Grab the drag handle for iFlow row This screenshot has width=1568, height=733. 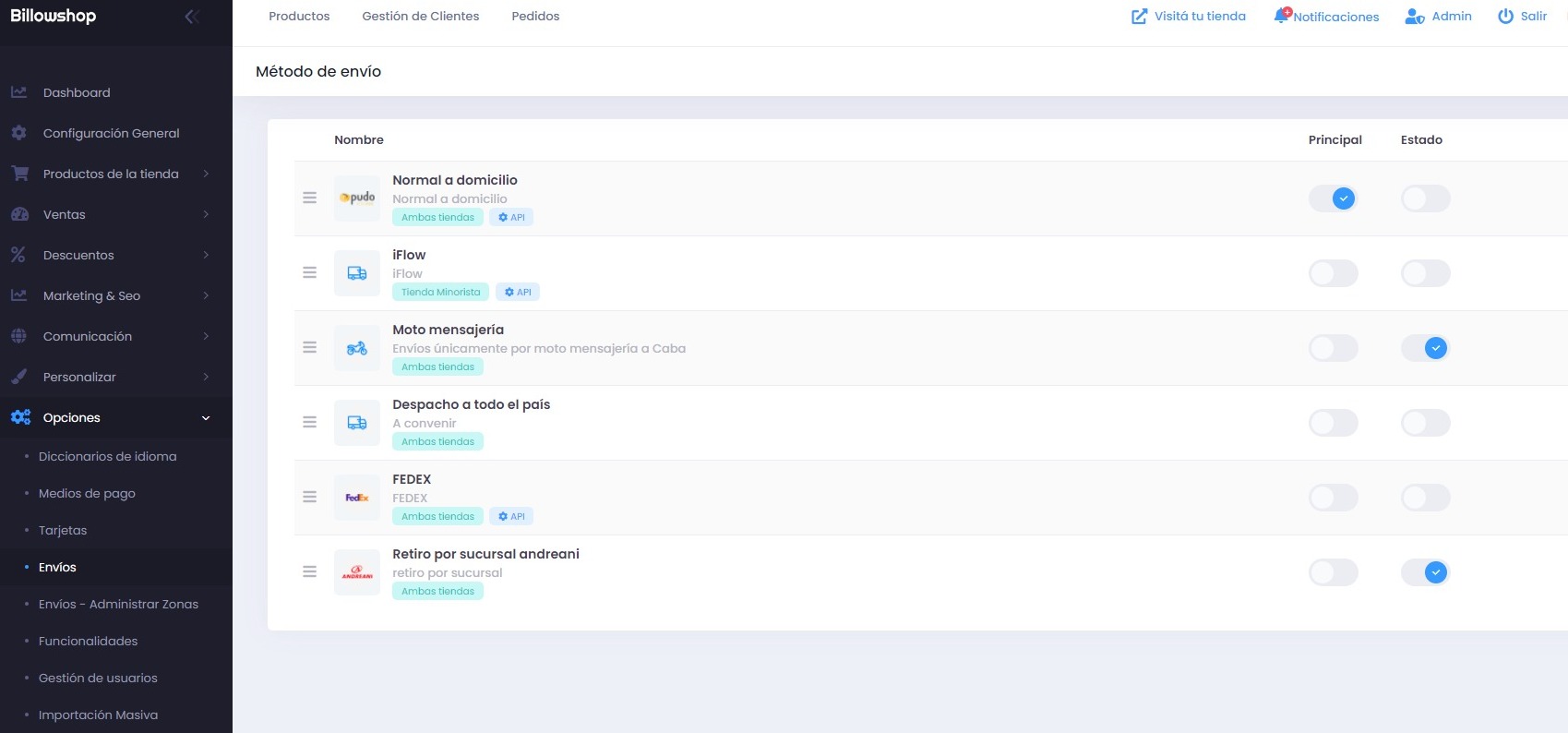[x=310, y=273]
